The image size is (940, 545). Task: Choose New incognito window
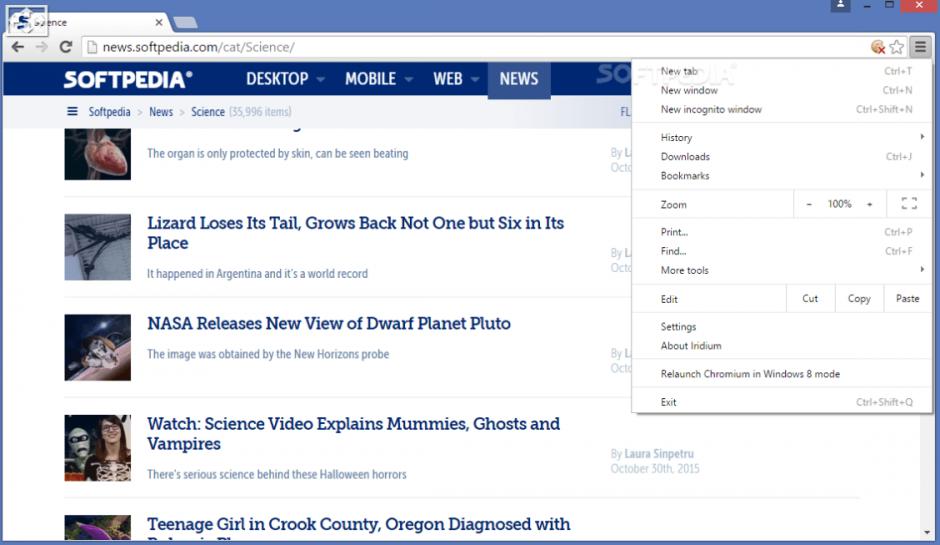tap(782, 110)
